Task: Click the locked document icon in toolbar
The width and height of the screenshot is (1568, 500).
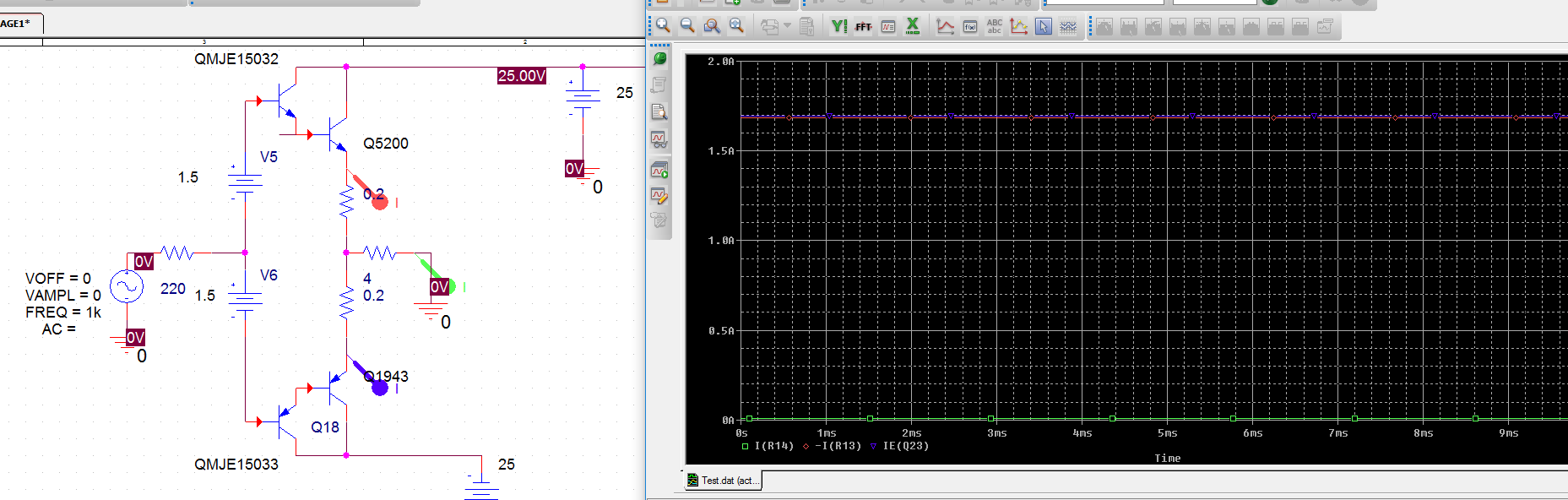Action: 806,26
